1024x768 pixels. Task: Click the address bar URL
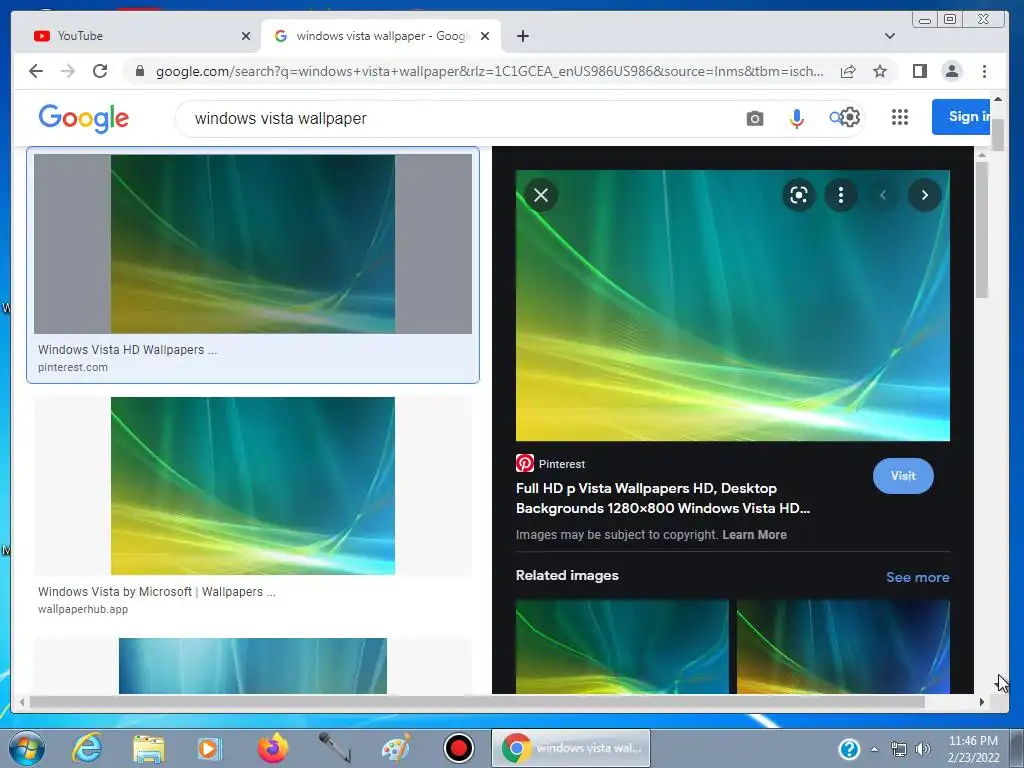pyautogui.click(x=489, y=71)
